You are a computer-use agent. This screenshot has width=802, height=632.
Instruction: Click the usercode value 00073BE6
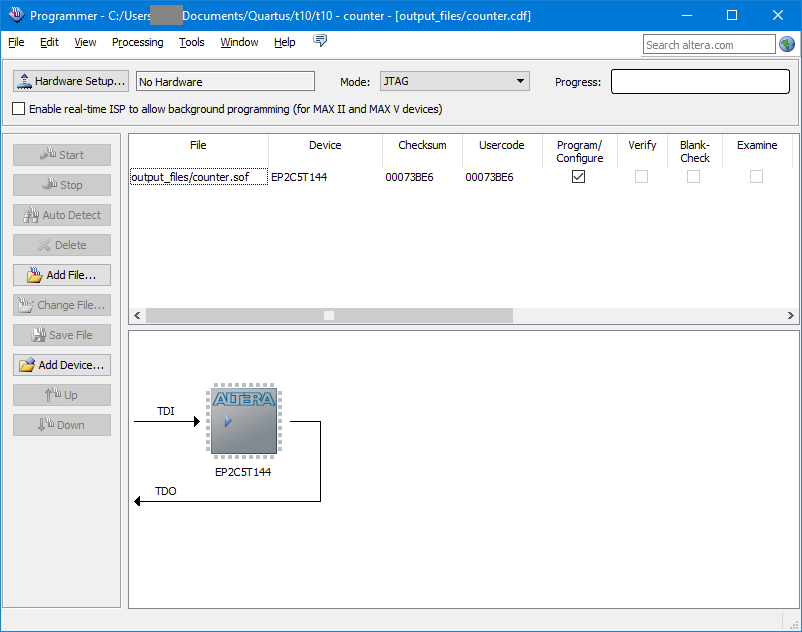click(x=489, y=177)
